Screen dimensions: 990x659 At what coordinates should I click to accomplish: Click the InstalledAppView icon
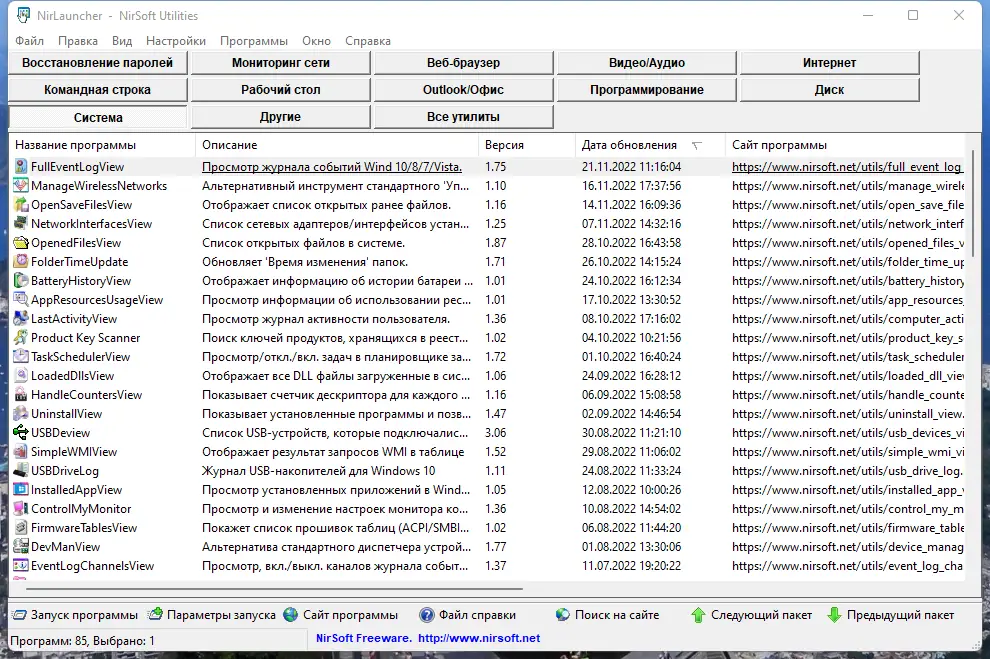click(x=21, y=489)
